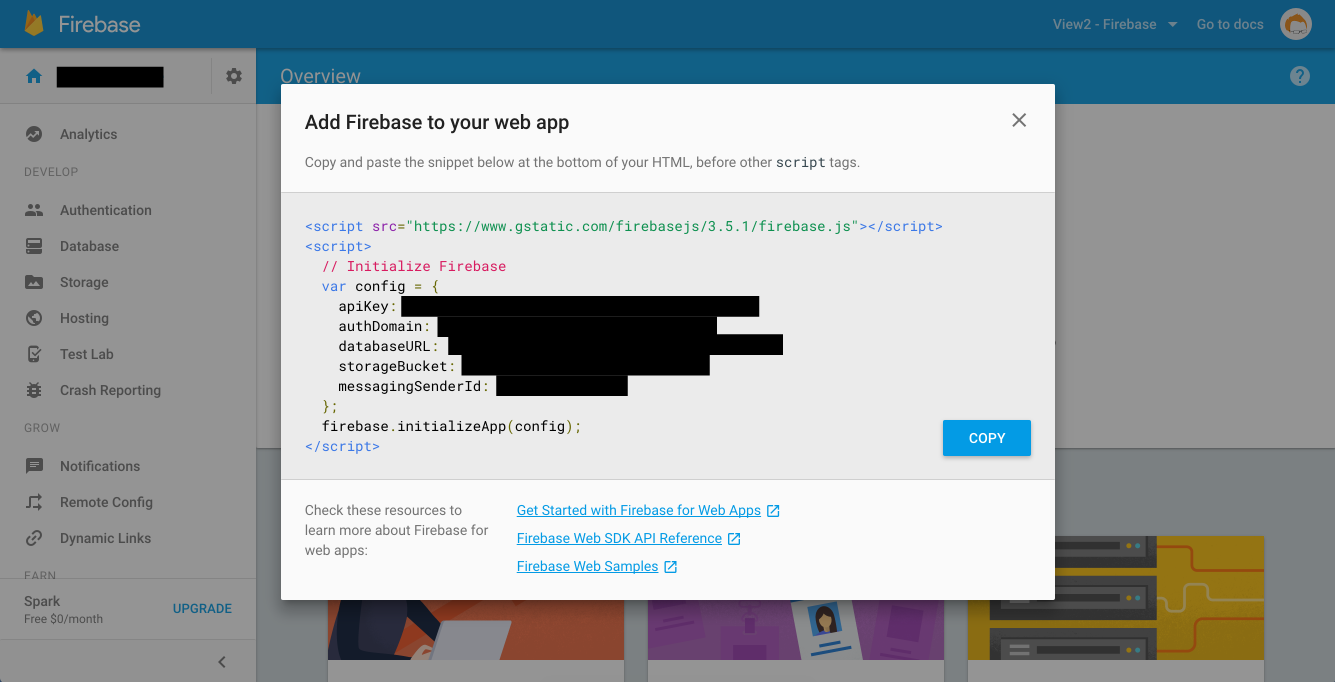Click the Hosting globe icon
This screenshot has height=682, width=1335.
coord(34,318)
